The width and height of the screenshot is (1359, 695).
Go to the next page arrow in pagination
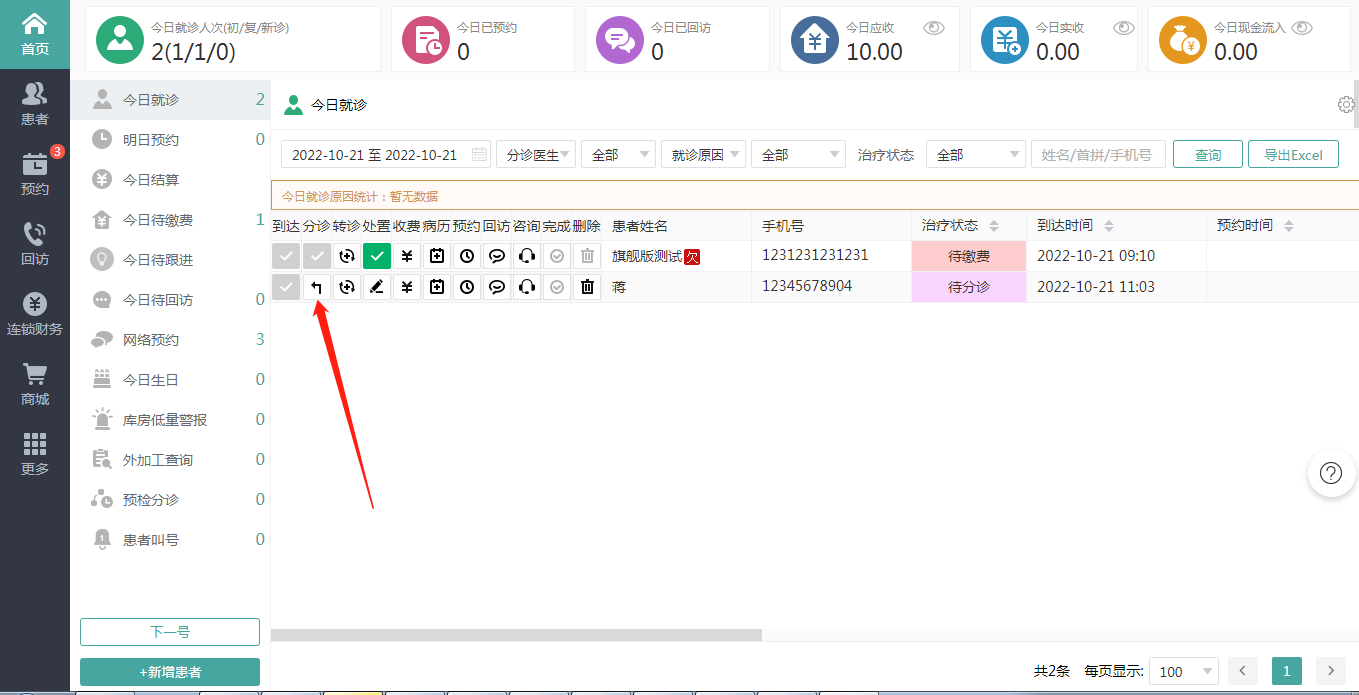(1331, 671)
